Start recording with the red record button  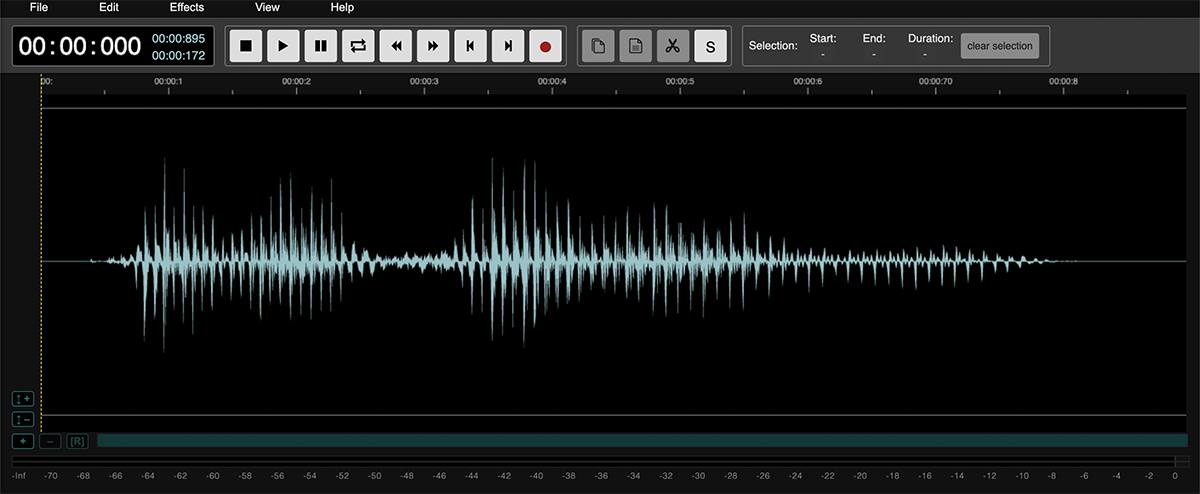545,46
